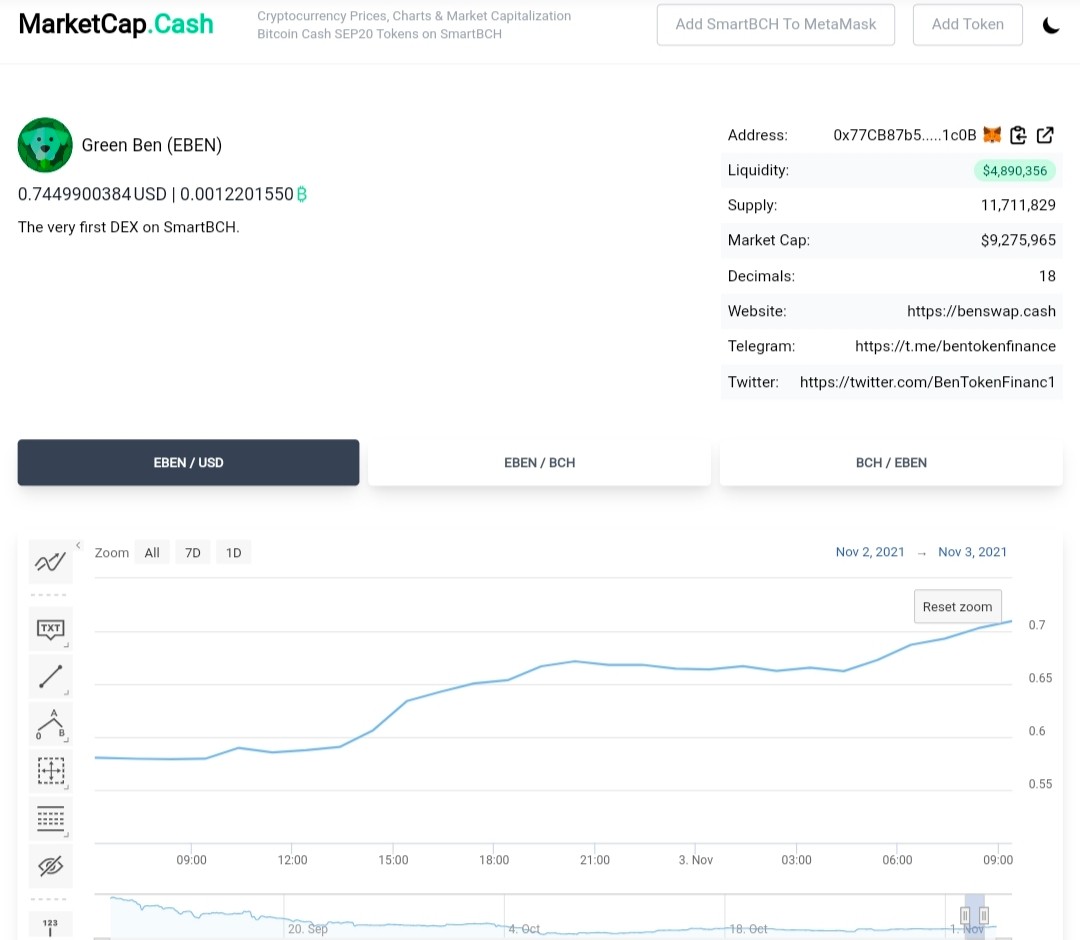
Task: Click "The very first DEX on SmartBCH." description
Action: pos(129,227)
